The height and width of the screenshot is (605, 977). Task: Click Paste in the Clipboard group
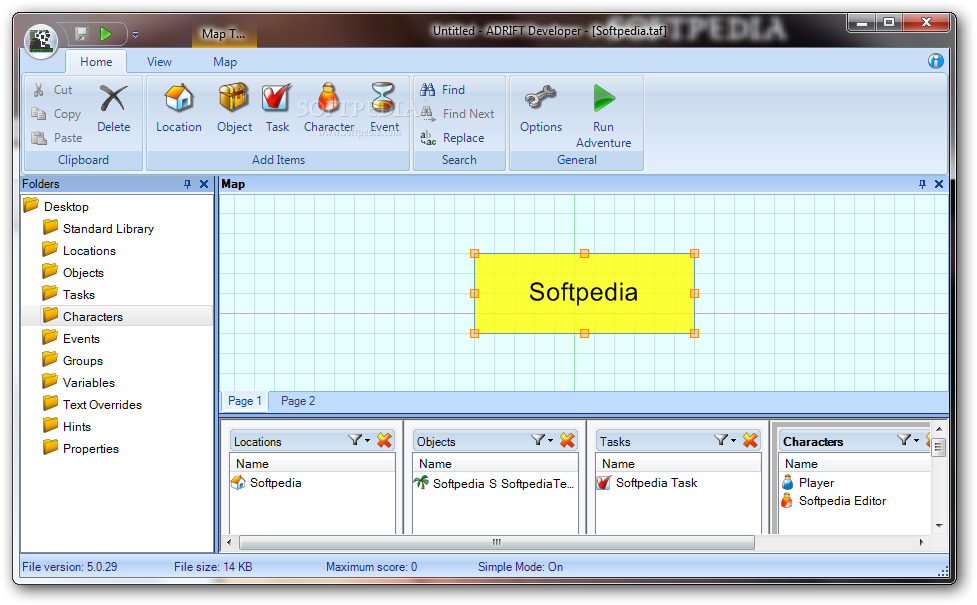click(57, 138)
